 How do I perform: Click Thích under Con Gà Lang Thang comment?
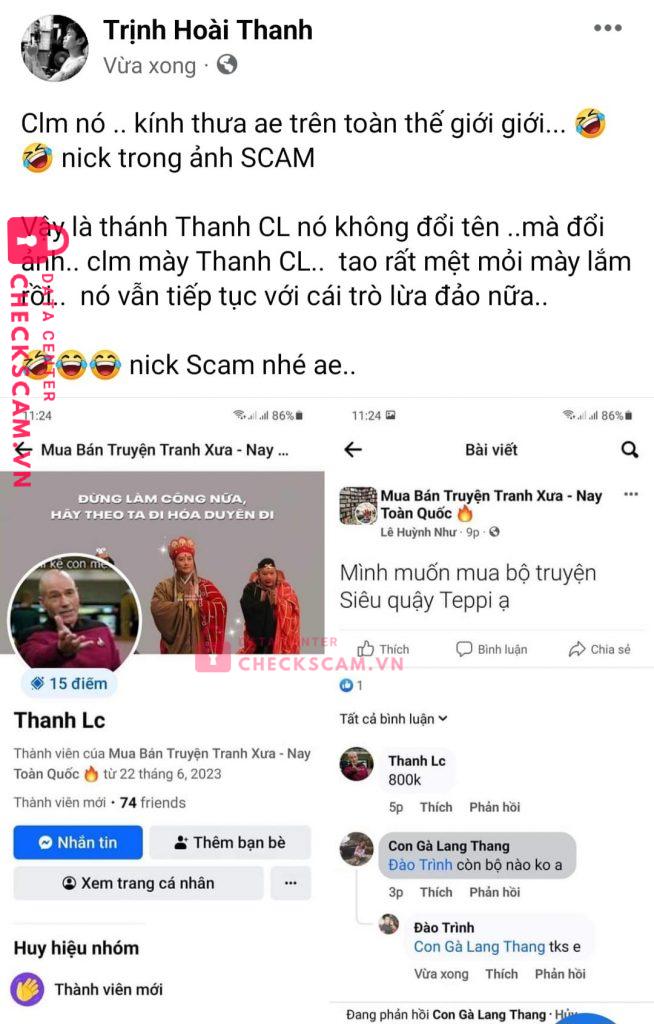coord(436,892)
